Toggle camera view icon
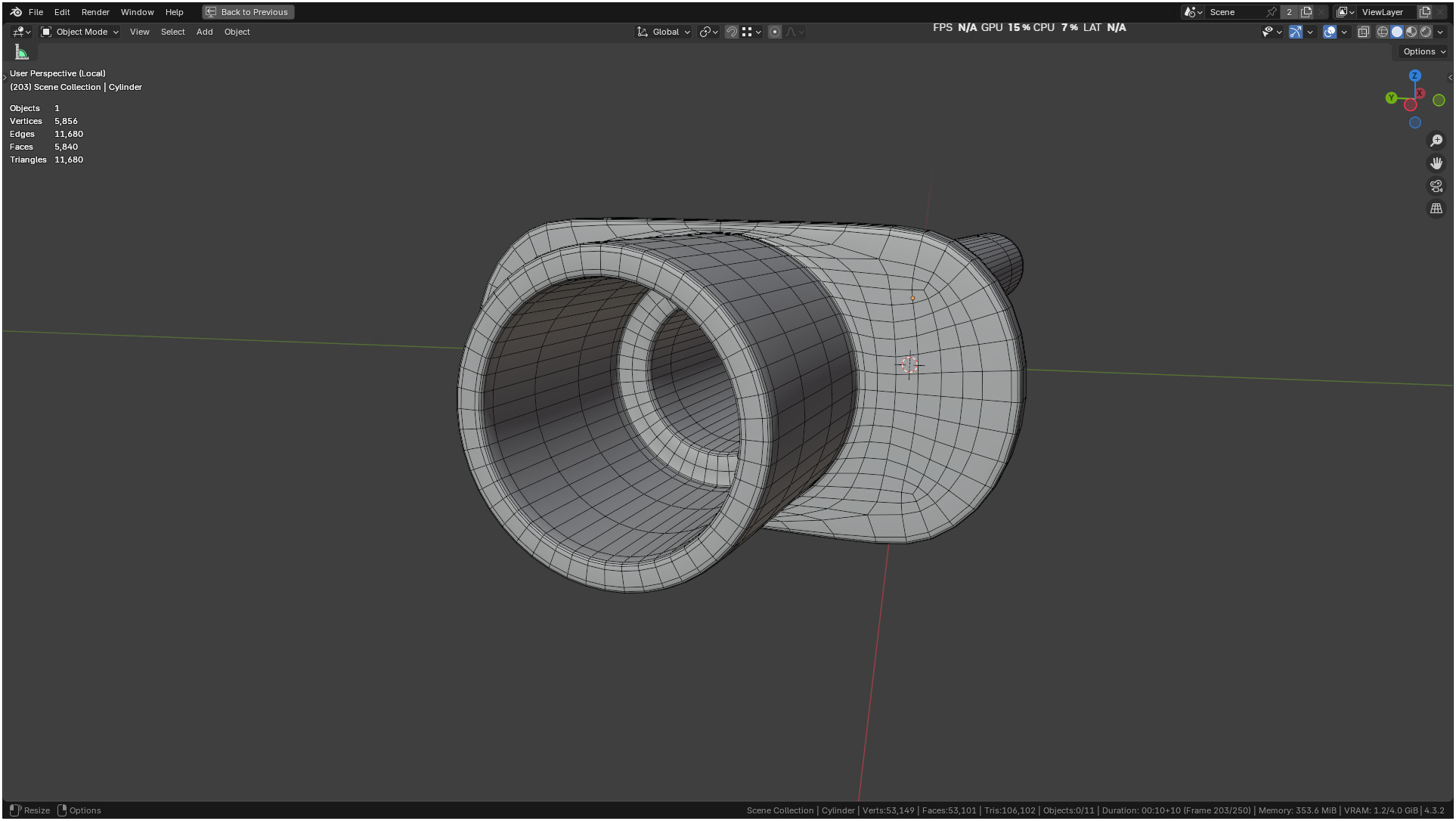The height and width of the screenshot is (821, 1456). pyautogui.click(x=1436, y=186)
